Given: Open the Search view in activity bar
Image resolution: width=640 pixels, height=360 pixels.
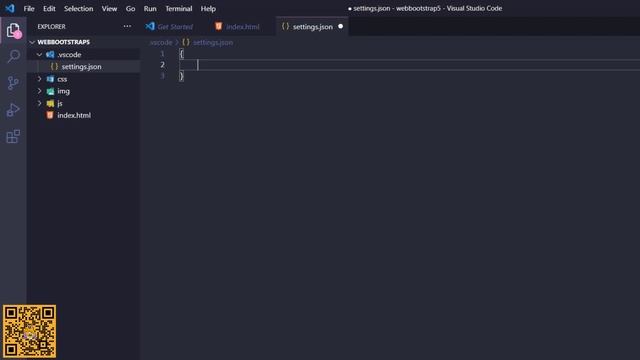Looking at the screenshot, I should tap(13, 56).
